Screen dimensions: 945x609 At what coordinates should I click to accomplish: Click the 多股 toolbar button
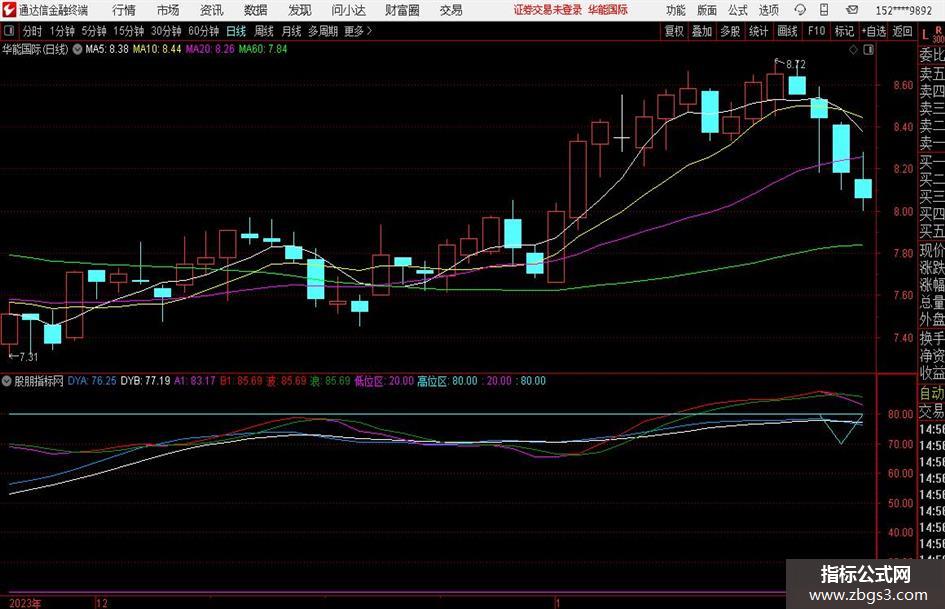(x=730, y=31)
